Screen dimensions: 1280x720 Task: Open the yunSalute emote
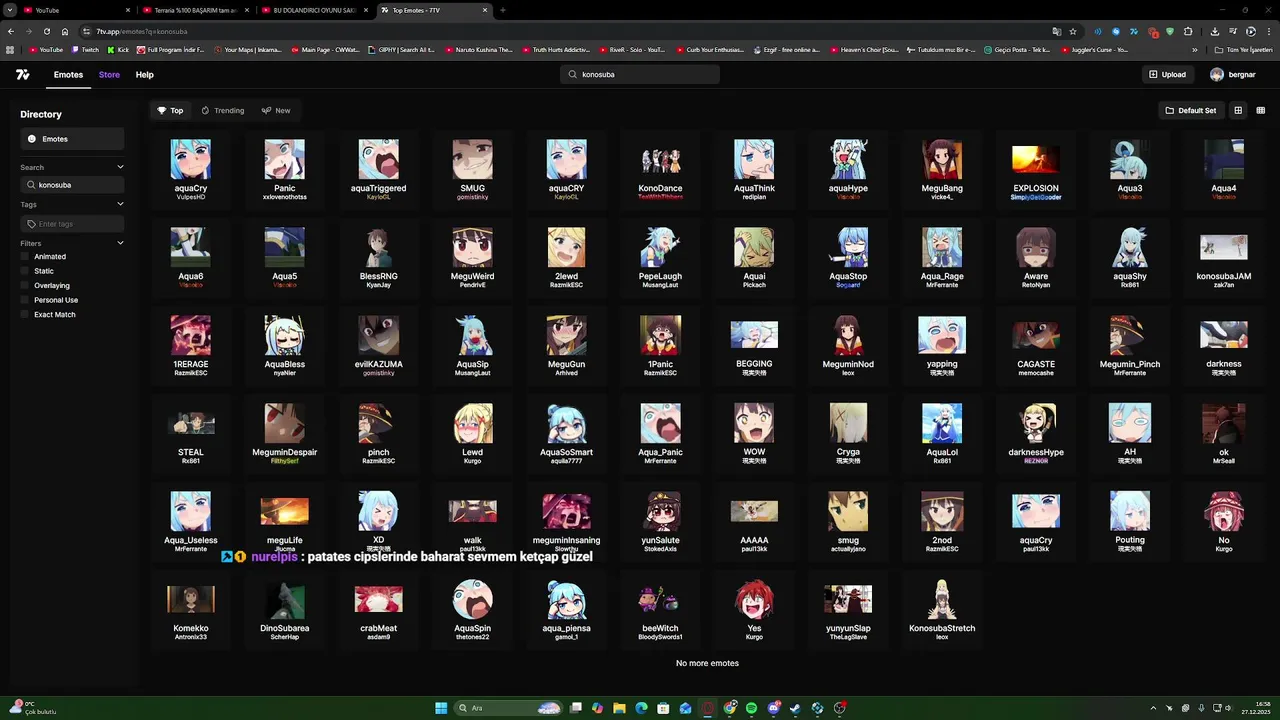click(660, 520)
